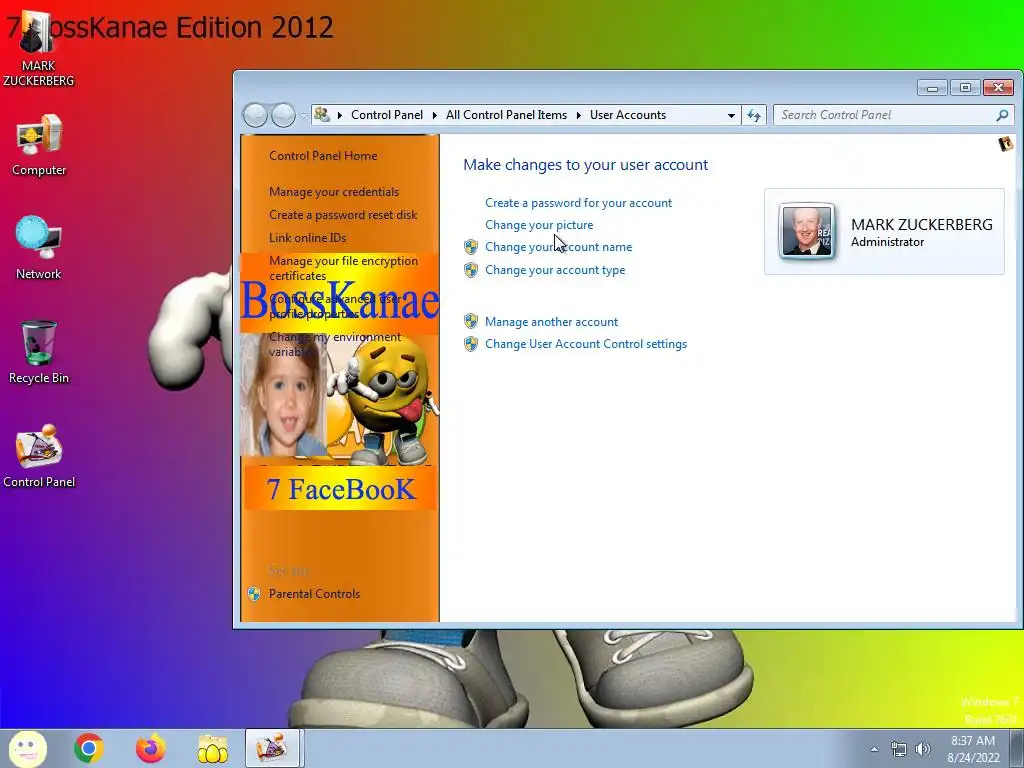This screenshot has width=1024, height=768.
Task: Click the User Accounts address bar icon
Action: pos(321,115)
